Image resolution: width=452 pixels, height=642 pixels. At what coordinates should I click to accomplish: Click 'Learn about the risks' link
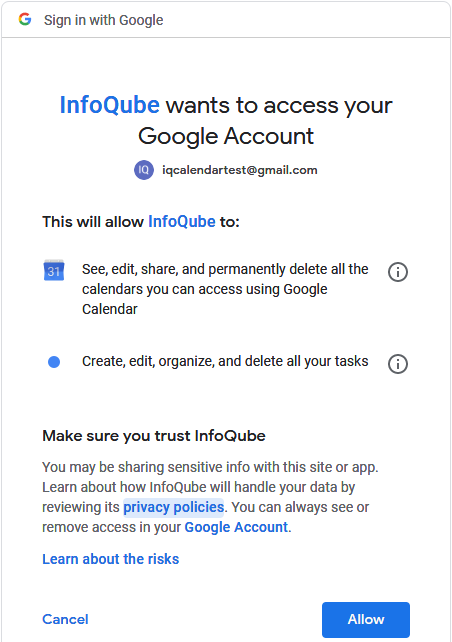pos(111,559)
